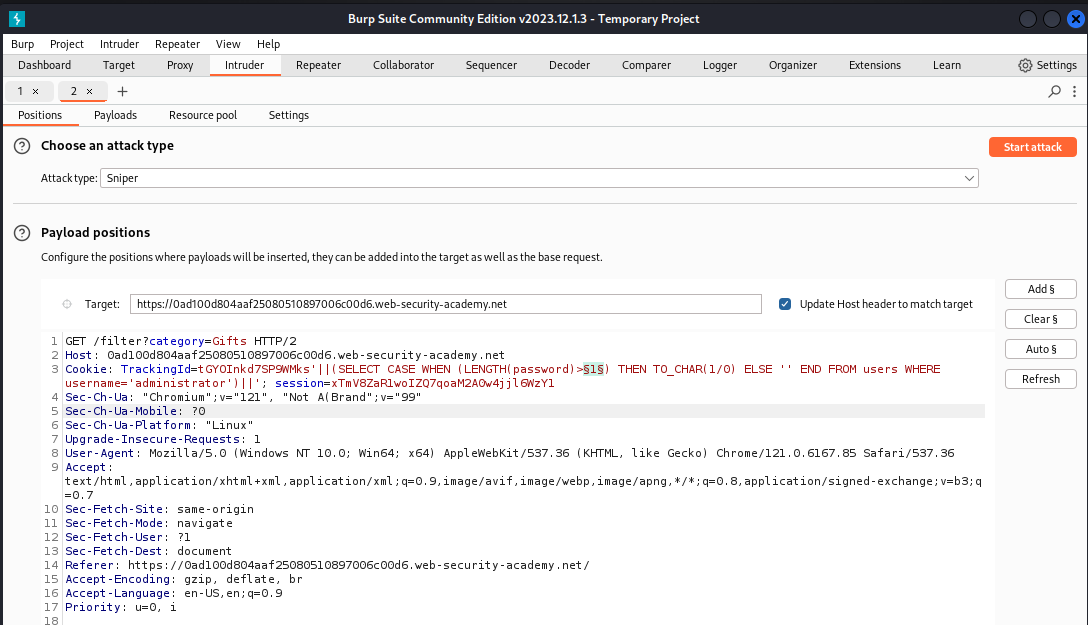Click the User-Agent header line
1088x625 pixels.
point(510,453)
